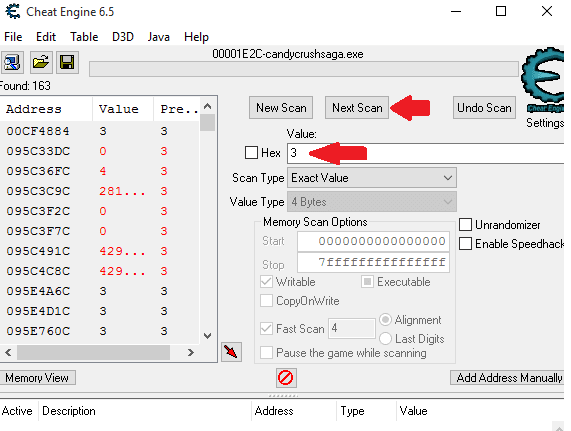Click the Stop address field
Screen dimensions: 571x431
[x=373, y=262]
